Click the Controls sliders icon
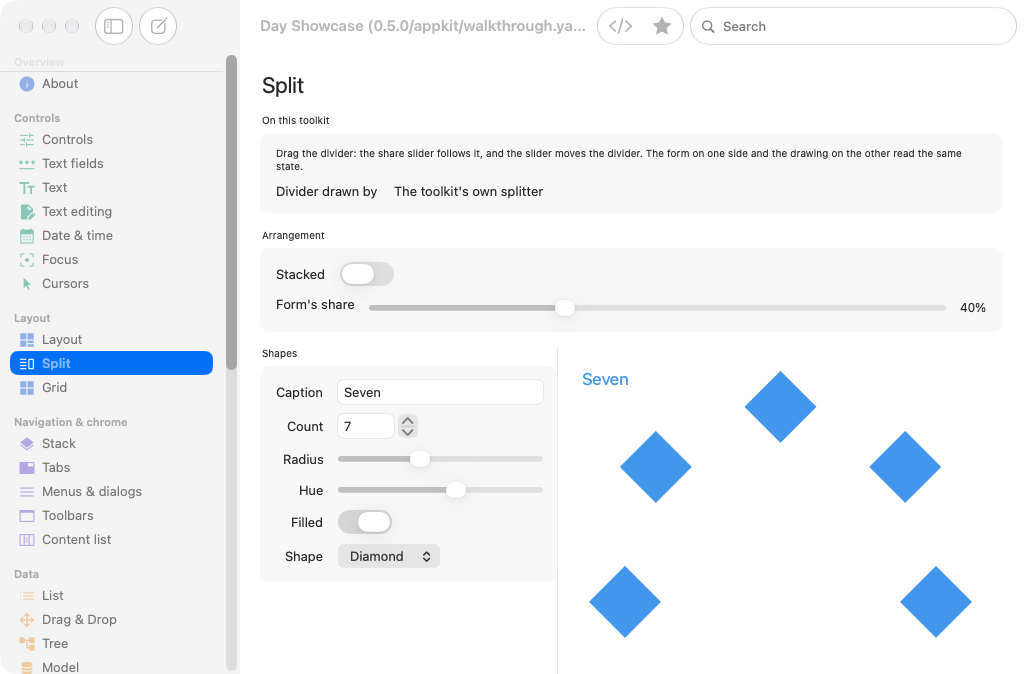The width and height of the screenshot is (1024, 674). [x=27, y=140]
